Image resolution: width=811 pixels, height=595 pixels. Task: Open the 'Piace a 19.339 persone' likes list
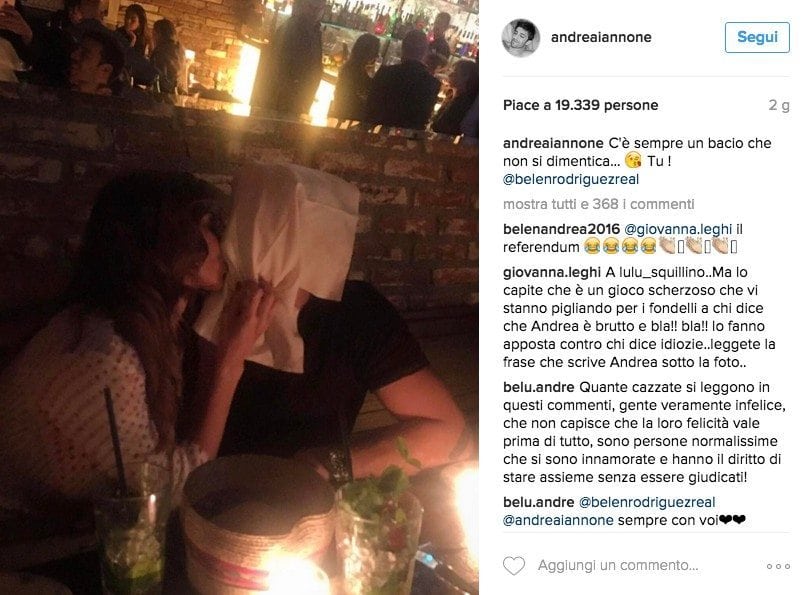coord(580,106)
